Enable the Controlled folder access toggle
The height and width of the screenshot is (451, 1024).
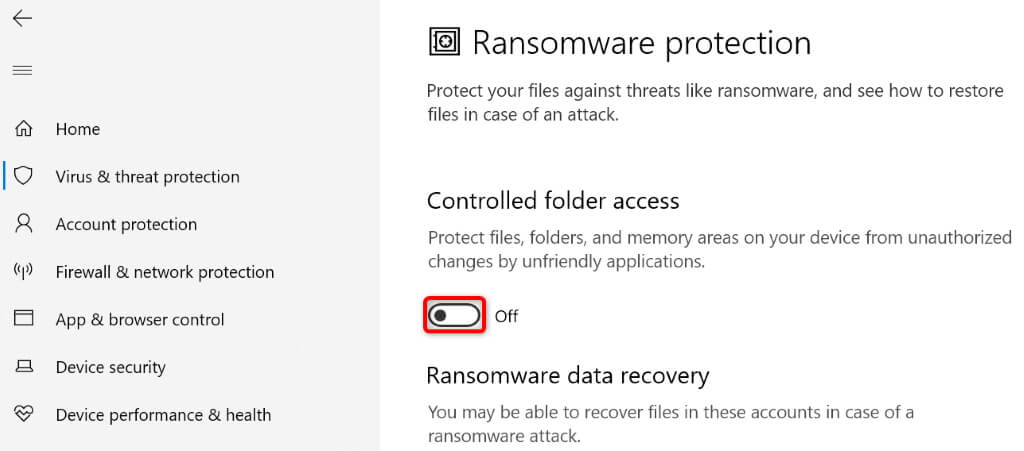coord(455,316)
